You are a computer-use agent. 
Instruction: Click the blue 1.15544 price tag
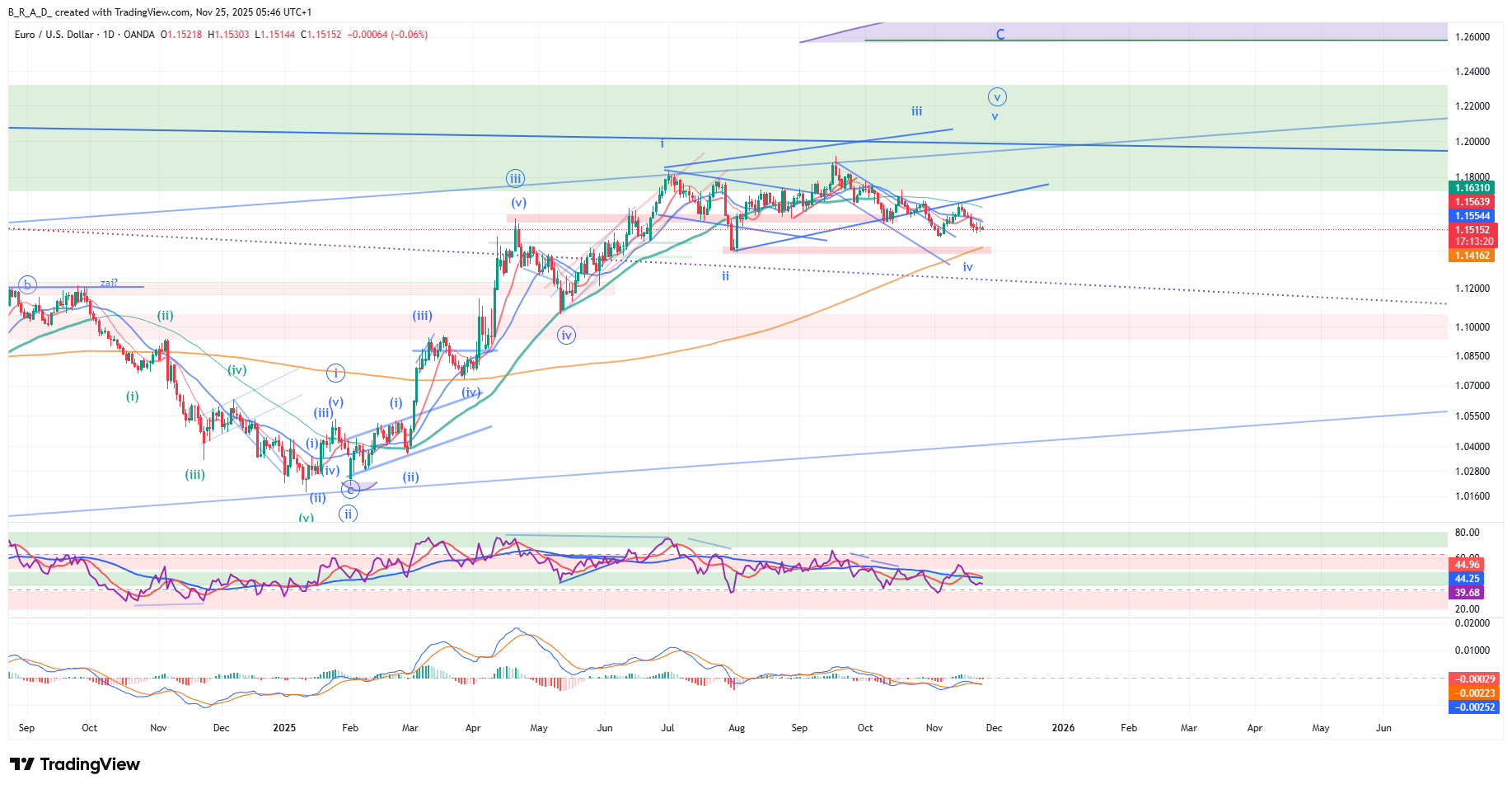pyautogui.click(x=1472, y=216)
